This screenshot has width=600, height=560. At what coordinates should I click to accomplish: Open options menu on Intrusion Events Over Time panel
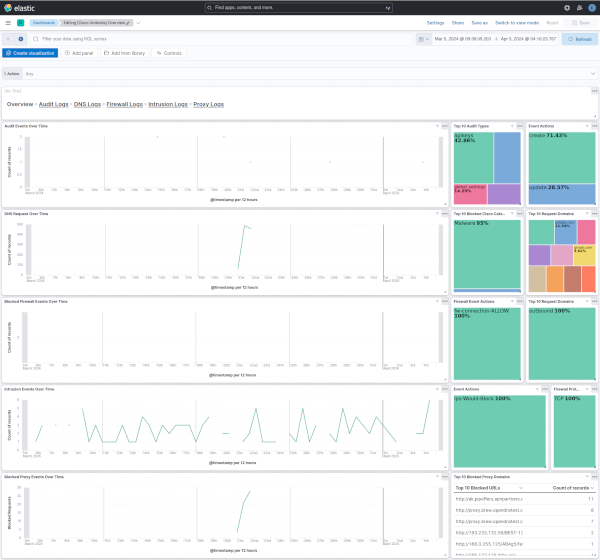[x=446, y=388]
